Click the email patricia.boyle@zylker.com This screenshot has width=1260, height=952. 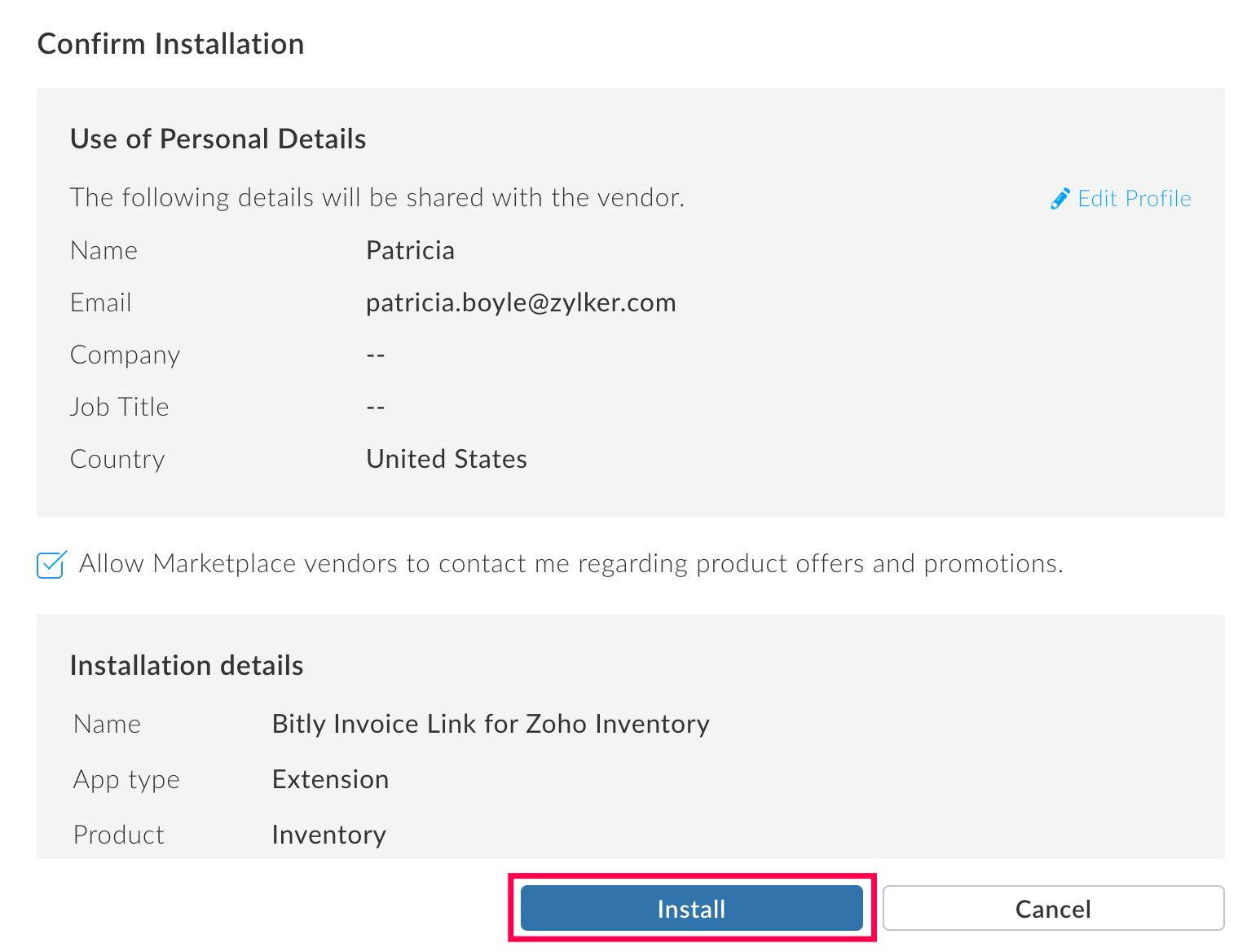click(x=521, y=302)
